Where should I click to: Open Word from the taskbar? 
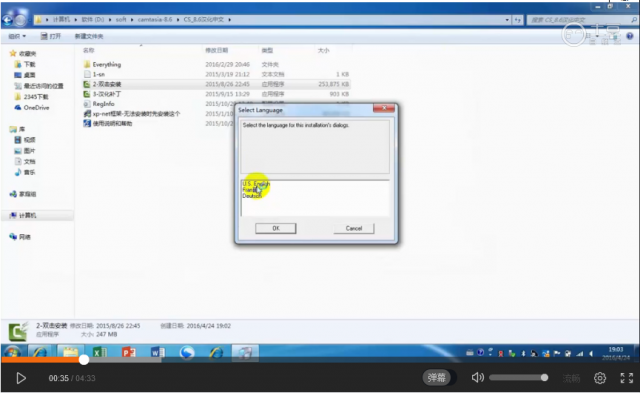click(158, 352)
